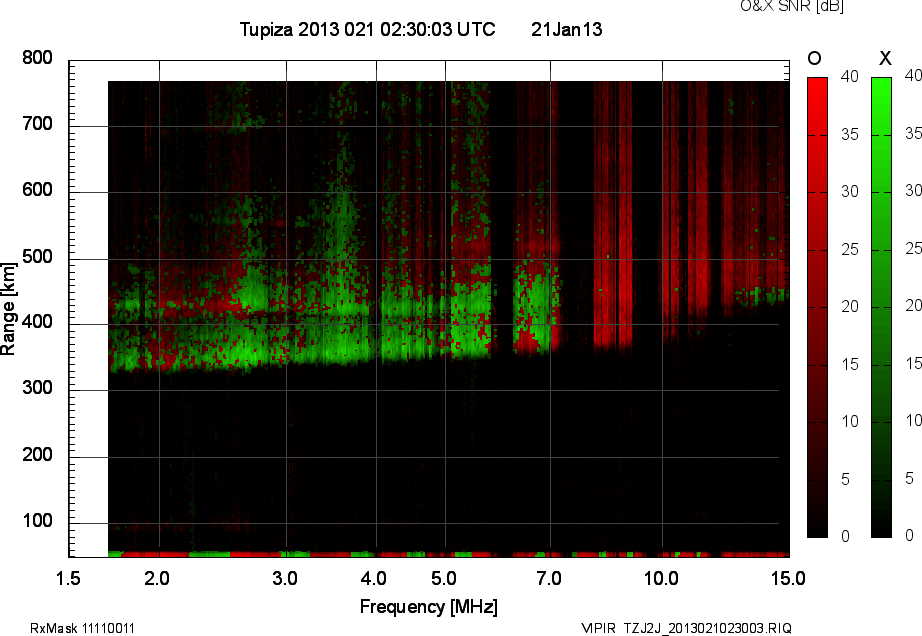Click the '40' label on O colorbar
This screenshot has width=922, height=636.
coord(850,76)
